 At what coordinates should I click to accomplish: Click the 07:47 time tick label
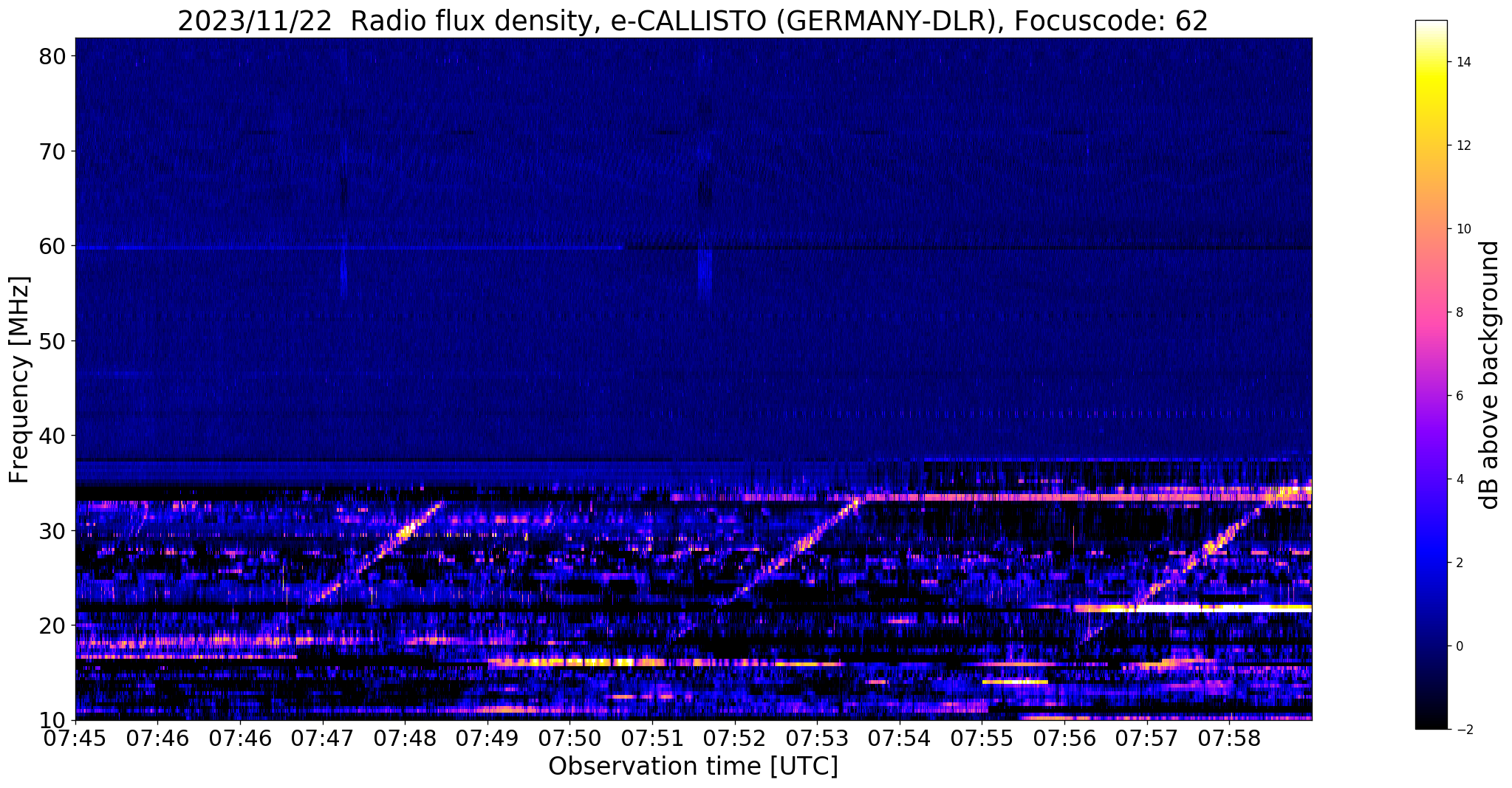323,738
